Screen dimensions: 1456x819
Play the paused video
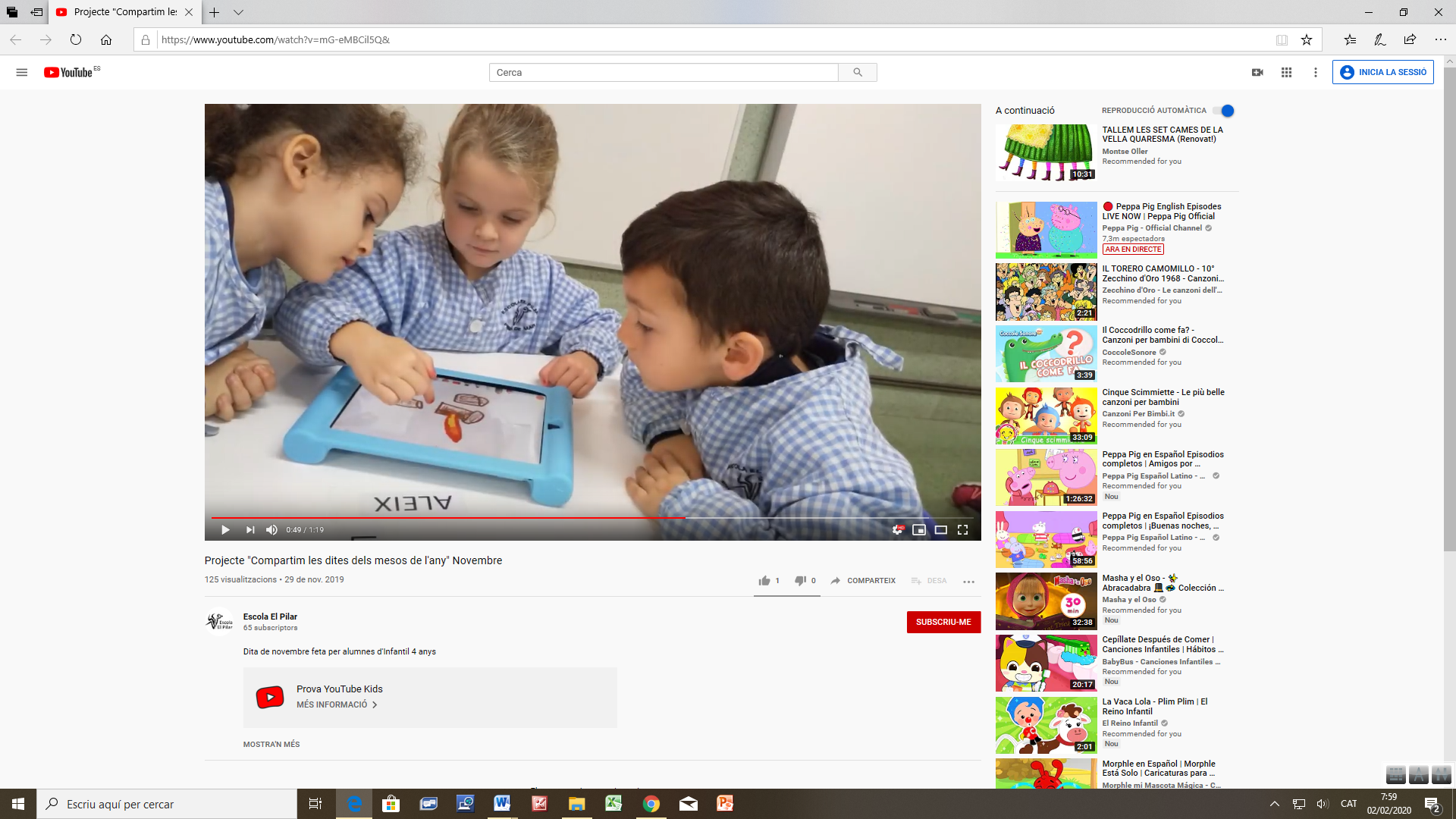pyautogui.click(x=225, y=530)
